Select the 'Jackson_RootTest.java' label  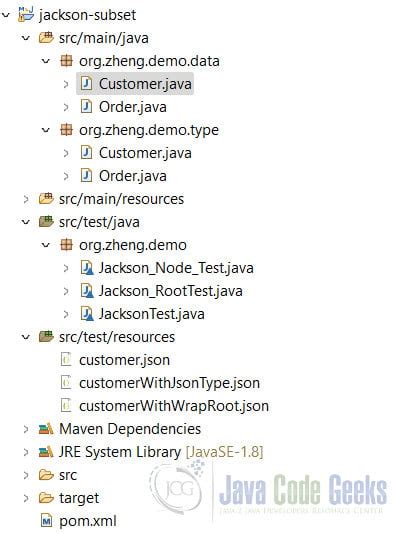171,291
